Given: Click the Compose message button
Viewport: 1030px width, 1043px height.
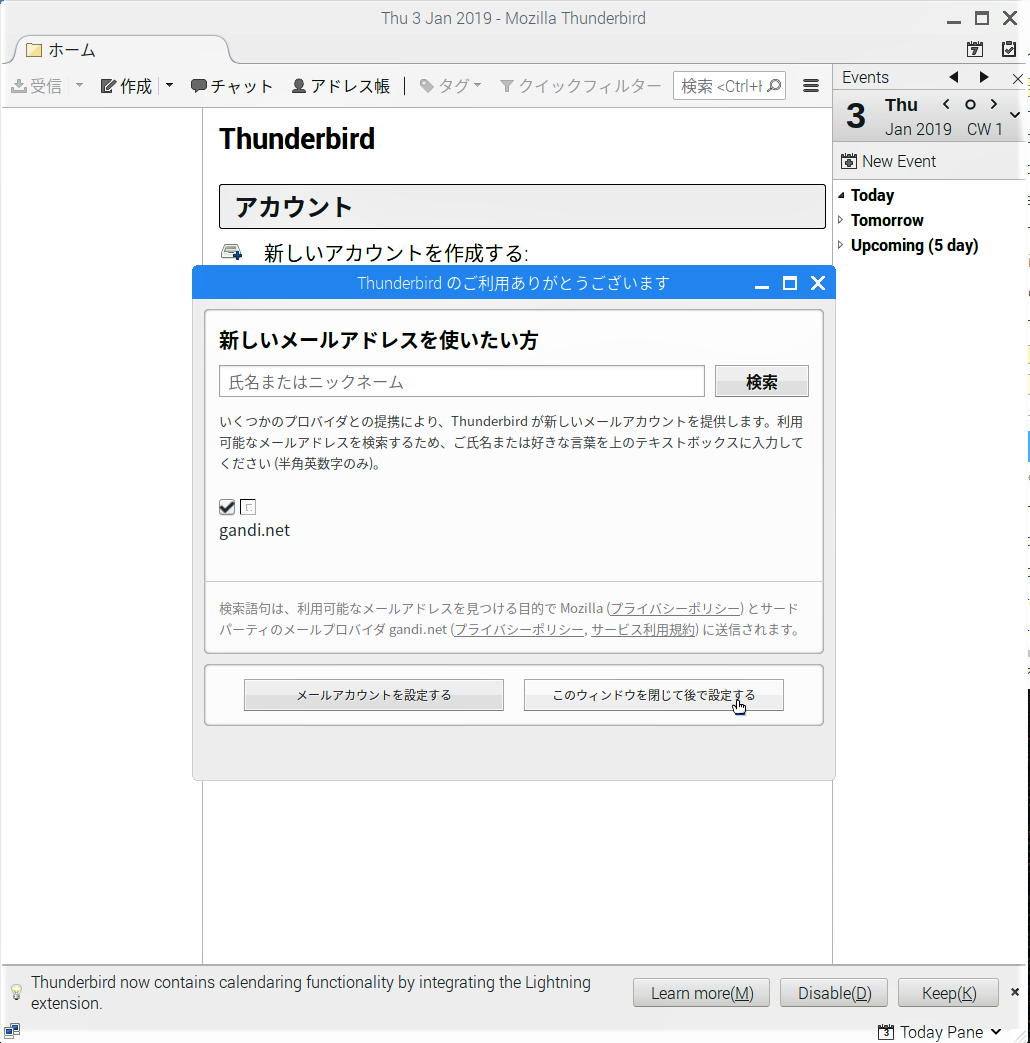Looking at the screenshot, I should click(127, 86).
